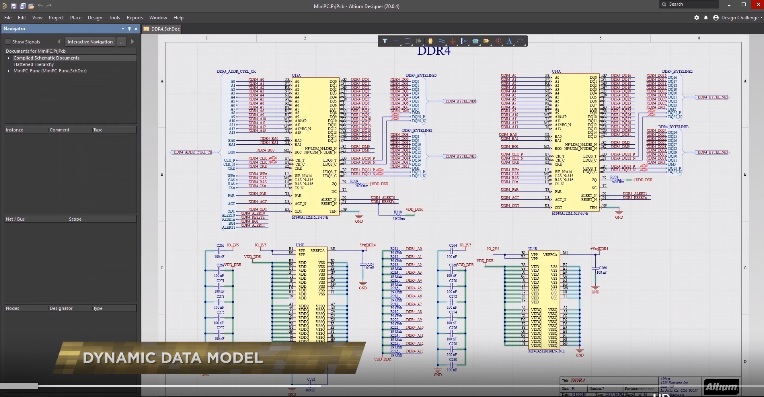This screenshot has height=397, width=764.
Task: Expand Compiled Schematic Documents tree node
Action: [8, 58]
